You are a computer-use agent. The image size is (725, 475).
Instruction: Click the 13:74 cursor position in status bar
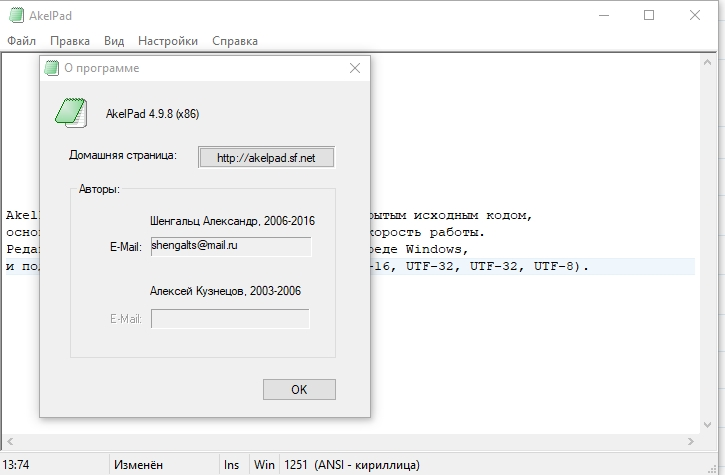point(16,464)
